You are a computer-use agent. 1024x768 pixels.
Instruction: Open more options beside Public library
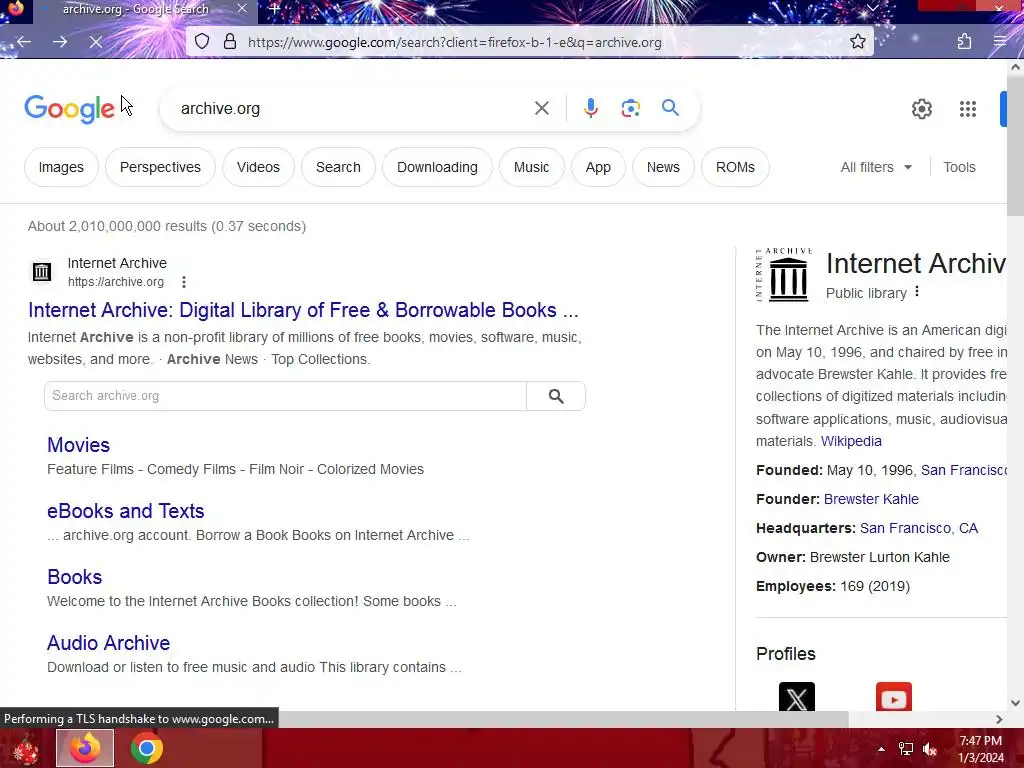point(918,291)
